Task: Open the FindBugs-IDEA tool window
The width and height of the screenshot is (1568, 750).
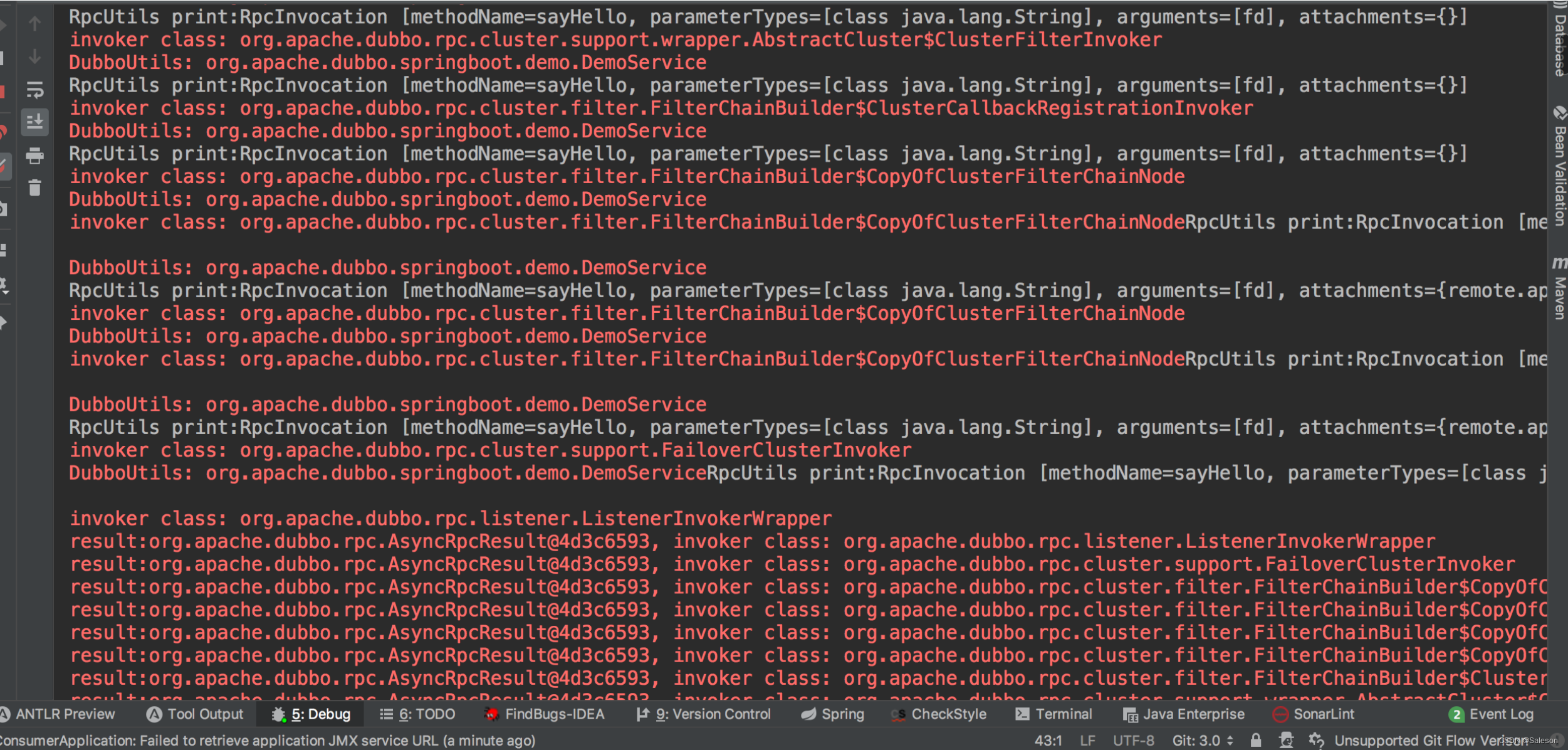Action: (x=545, y=714)
